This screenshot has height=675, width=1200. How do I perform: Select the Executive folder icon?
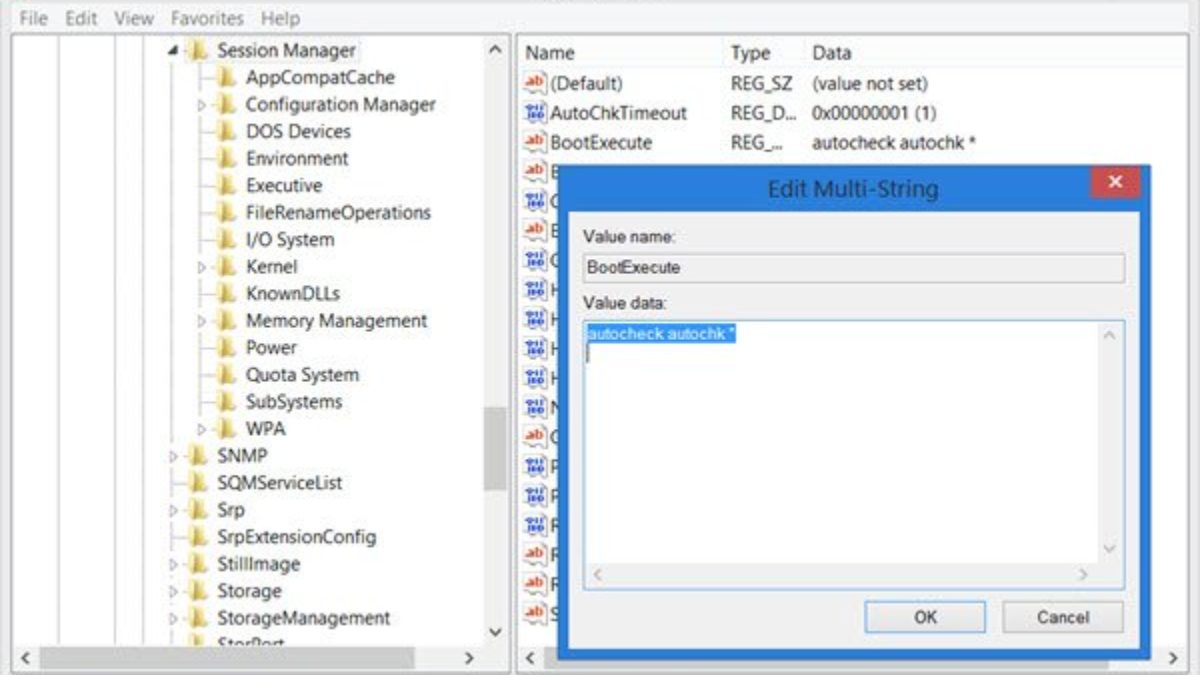pos(227,185)
